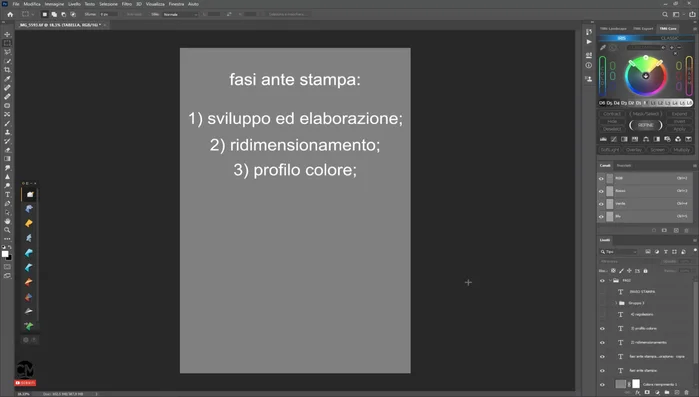Hide the 'fasi ante stampa' layer
699x397 pixels.
(602, 371)
